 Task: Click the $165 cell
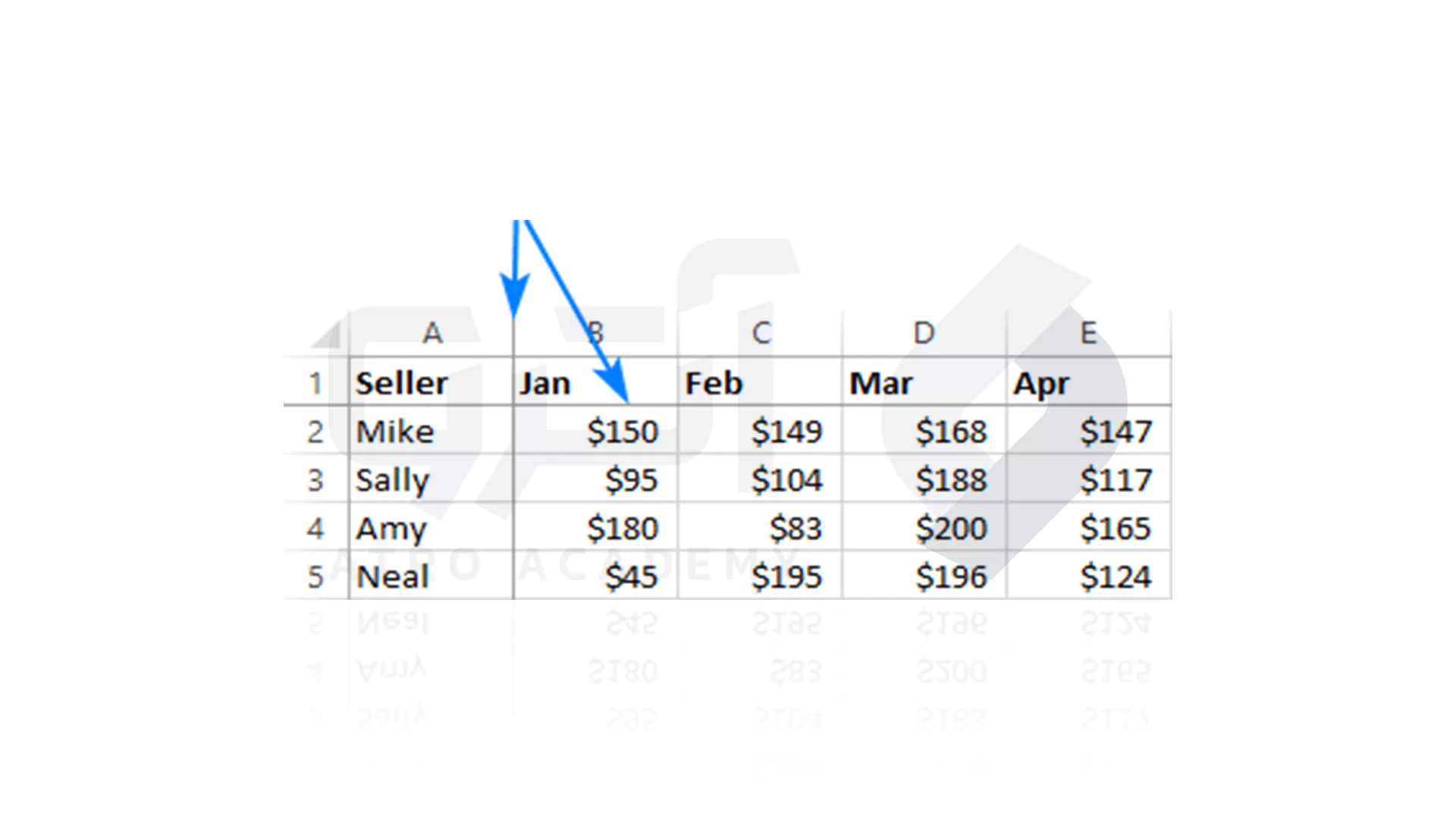1089,528
